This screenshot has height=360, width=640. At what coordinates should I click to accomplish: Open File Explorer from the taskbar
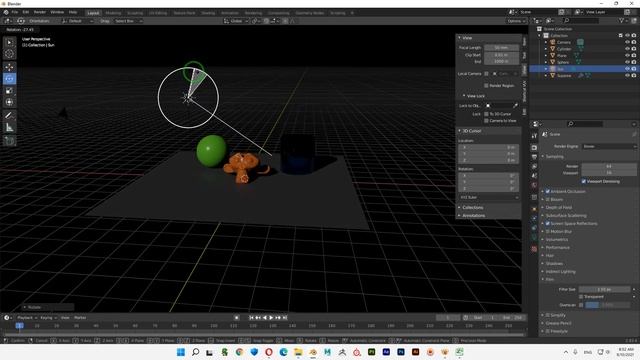pos(298,352)
